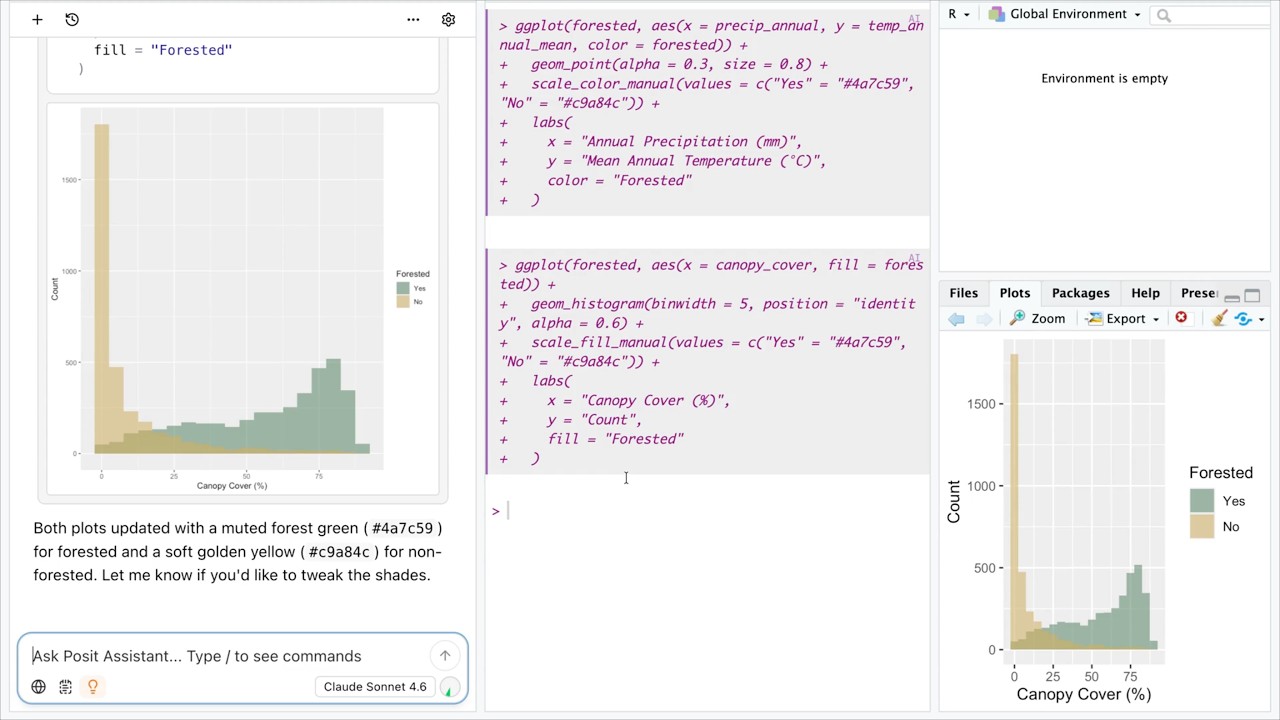
Task: Click the blue publish icon in Plots toolbar
Action: point(1243,319)
